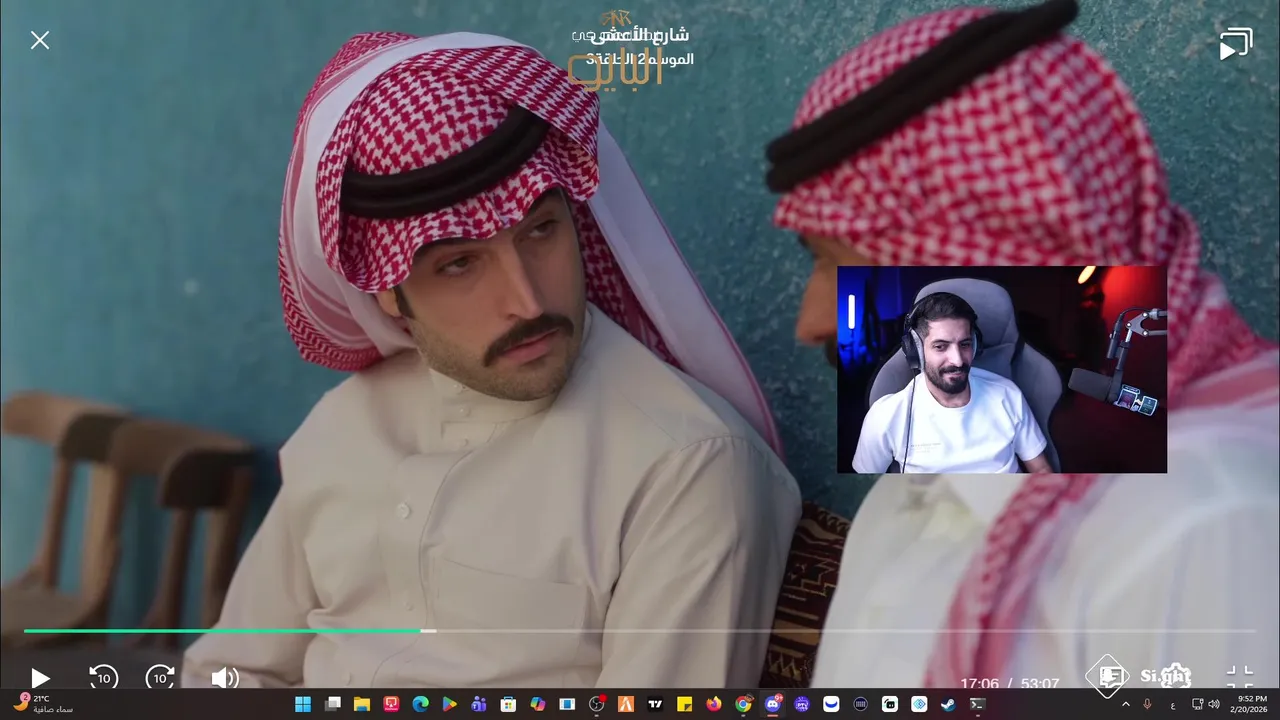Open Sticky Notes from the taskbar
Viewport: 1280px width, 720px height.
684,704
